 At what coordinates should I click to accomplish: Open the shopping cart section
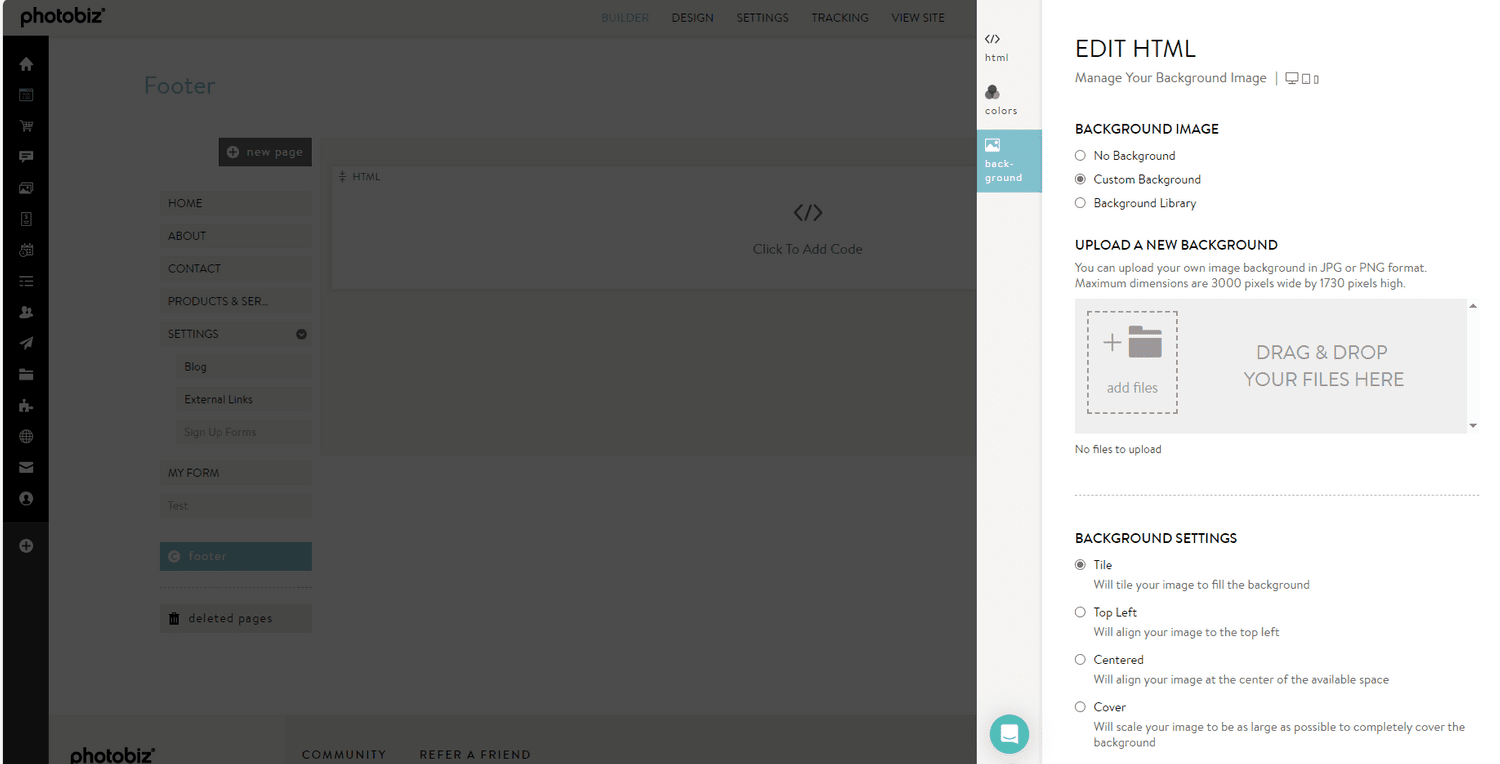pyautogui.click(x=25, y=125)
